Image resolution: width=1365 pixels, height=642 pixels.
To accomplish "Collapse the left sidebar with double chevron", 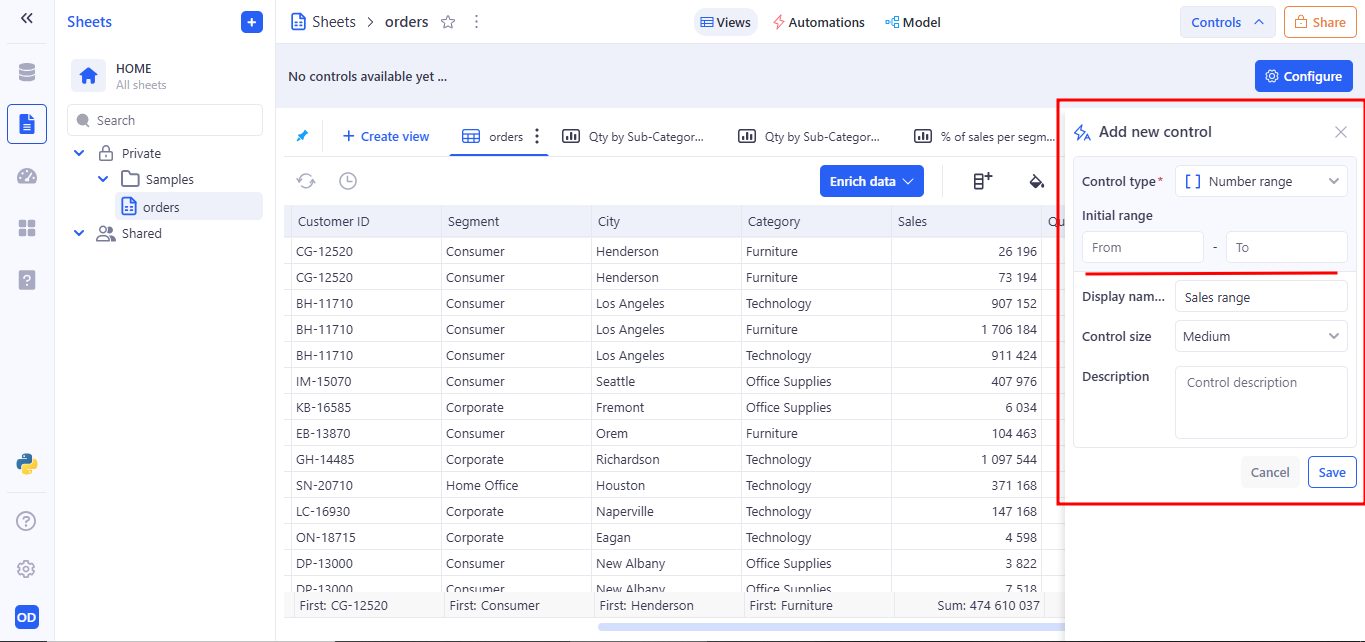I will [27, 18].
